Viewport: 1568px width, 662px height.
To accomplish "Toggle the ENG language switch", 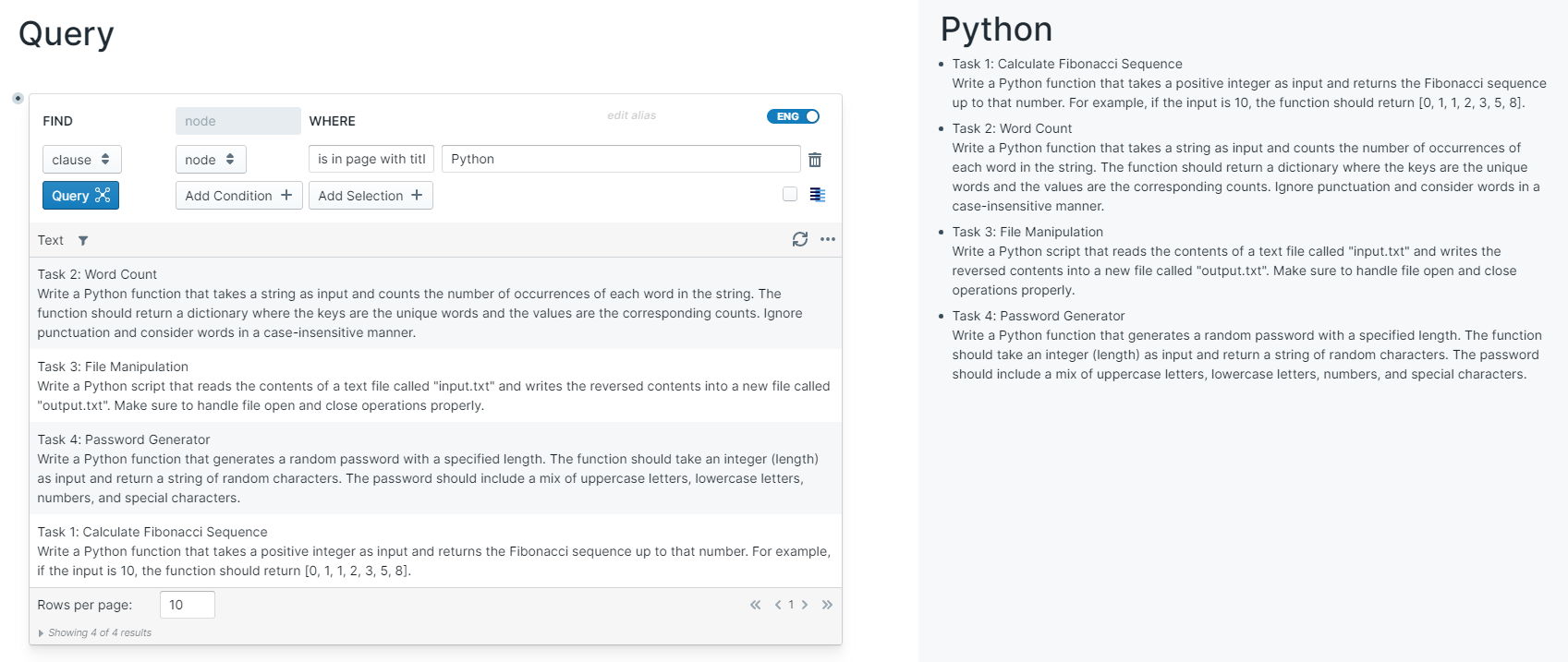I will coord(793,116).
